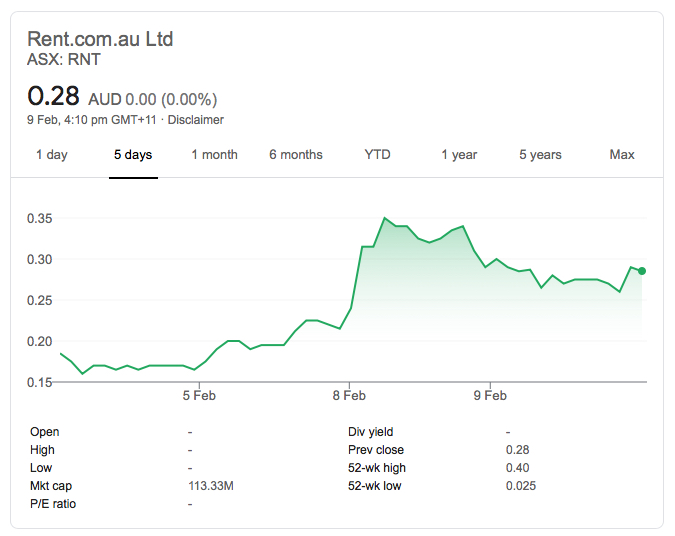Viewport: 675px width, 536px height.
Task: Open the 1 month tab
Action: point(214,155)
